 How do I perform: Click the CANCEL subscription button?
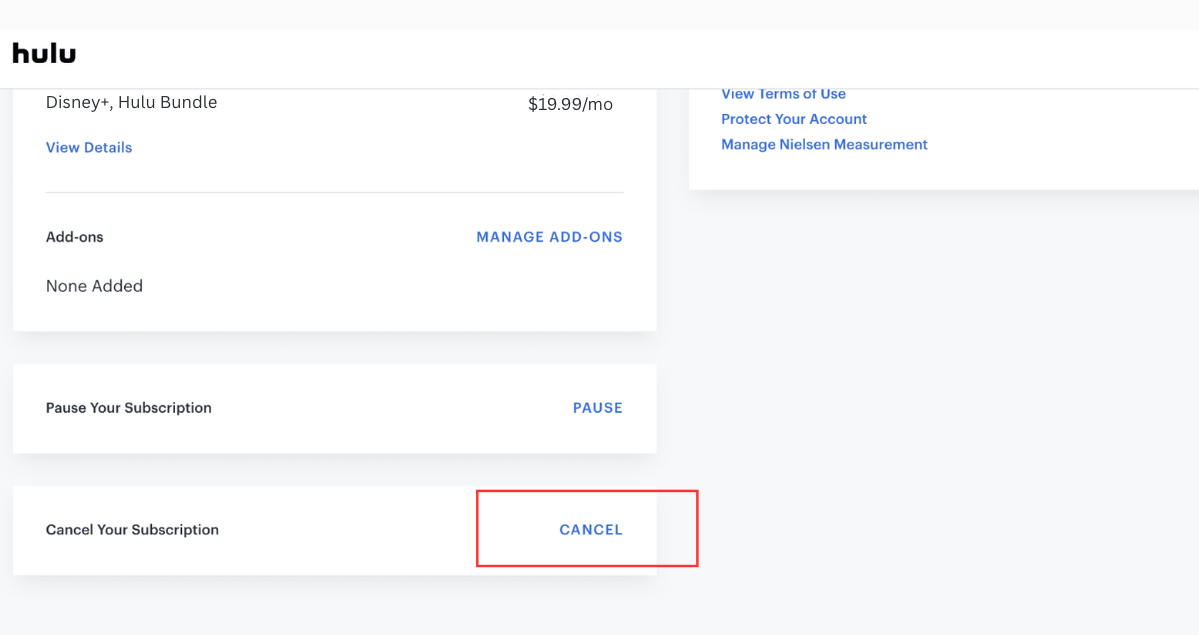pos(590,530)
